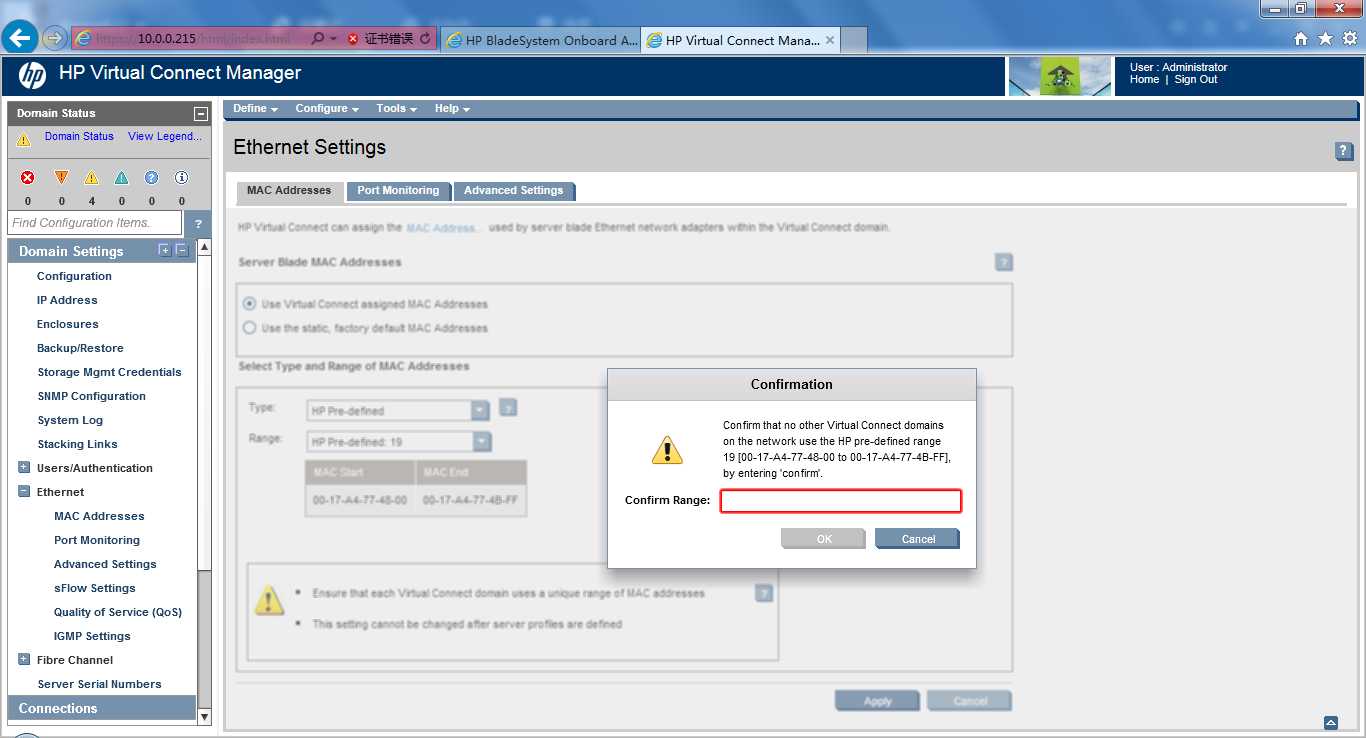
Task: Expand the Fibre Channel tree node
Action: [24, 660]
